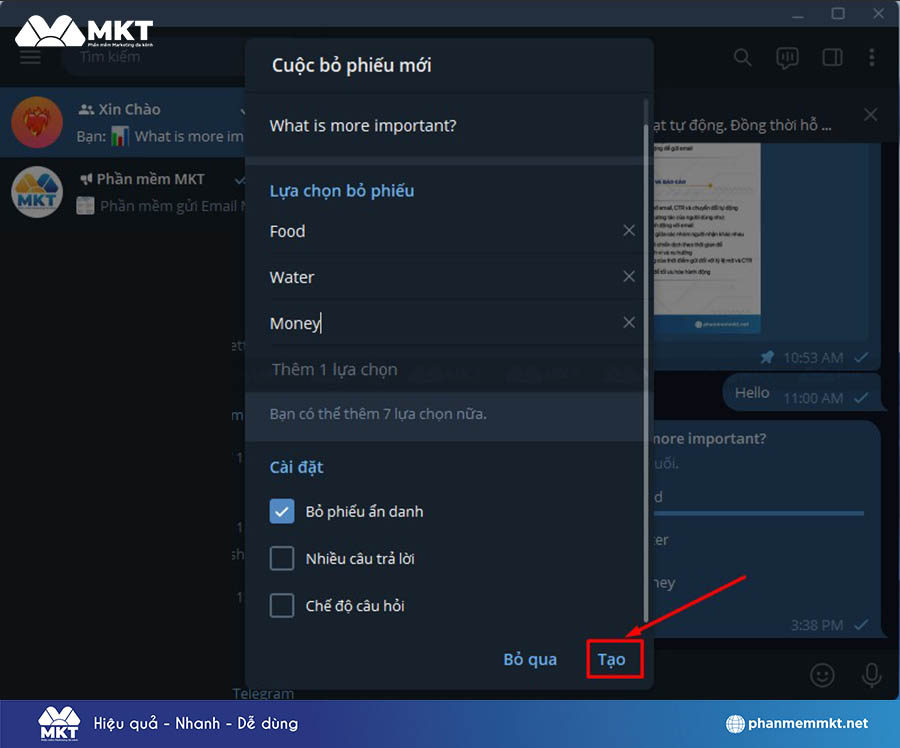Screen dimensions: 900x748
Task: Remove the Food poll option with its X
Action: [x=629, y=230]
